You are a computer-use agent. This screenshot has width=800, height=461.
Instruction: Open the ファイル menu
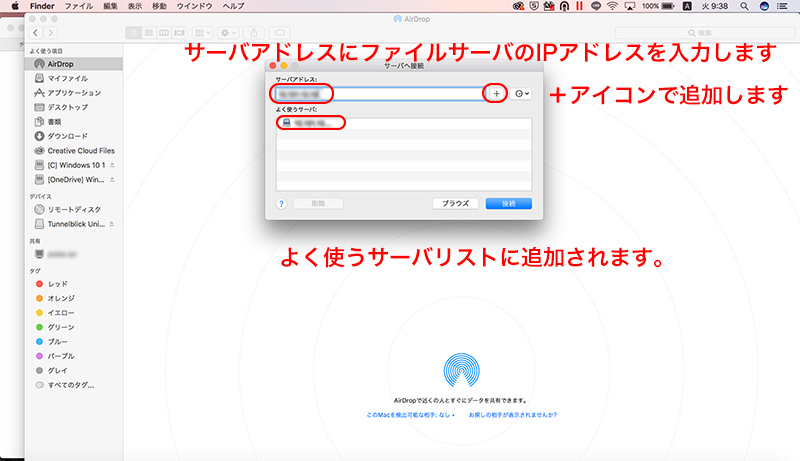(79, 6)
